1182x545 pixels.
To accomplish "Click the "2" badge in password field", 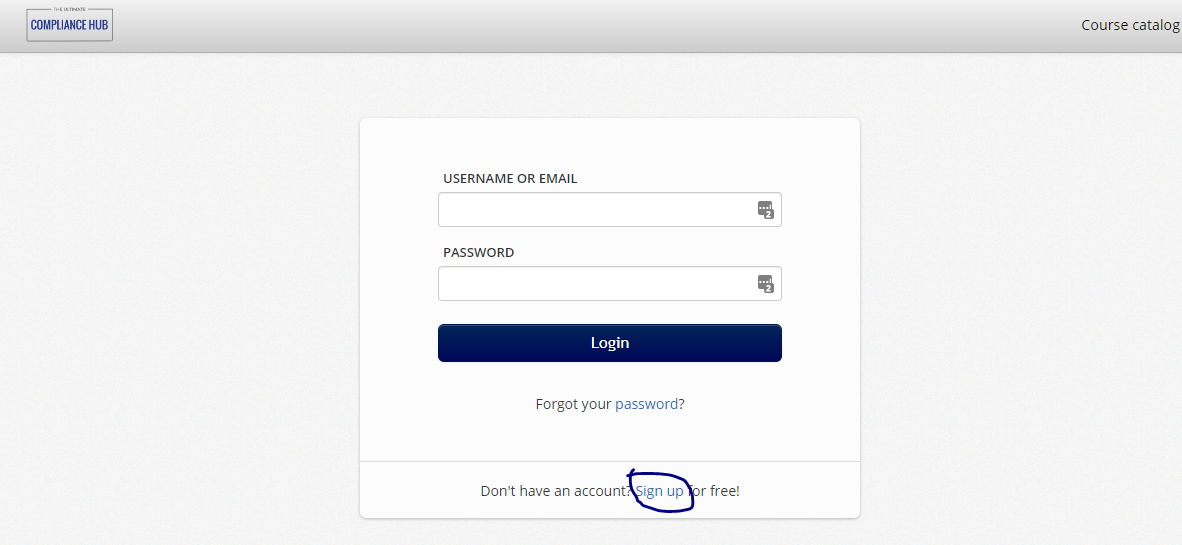I will click(769, 289).
